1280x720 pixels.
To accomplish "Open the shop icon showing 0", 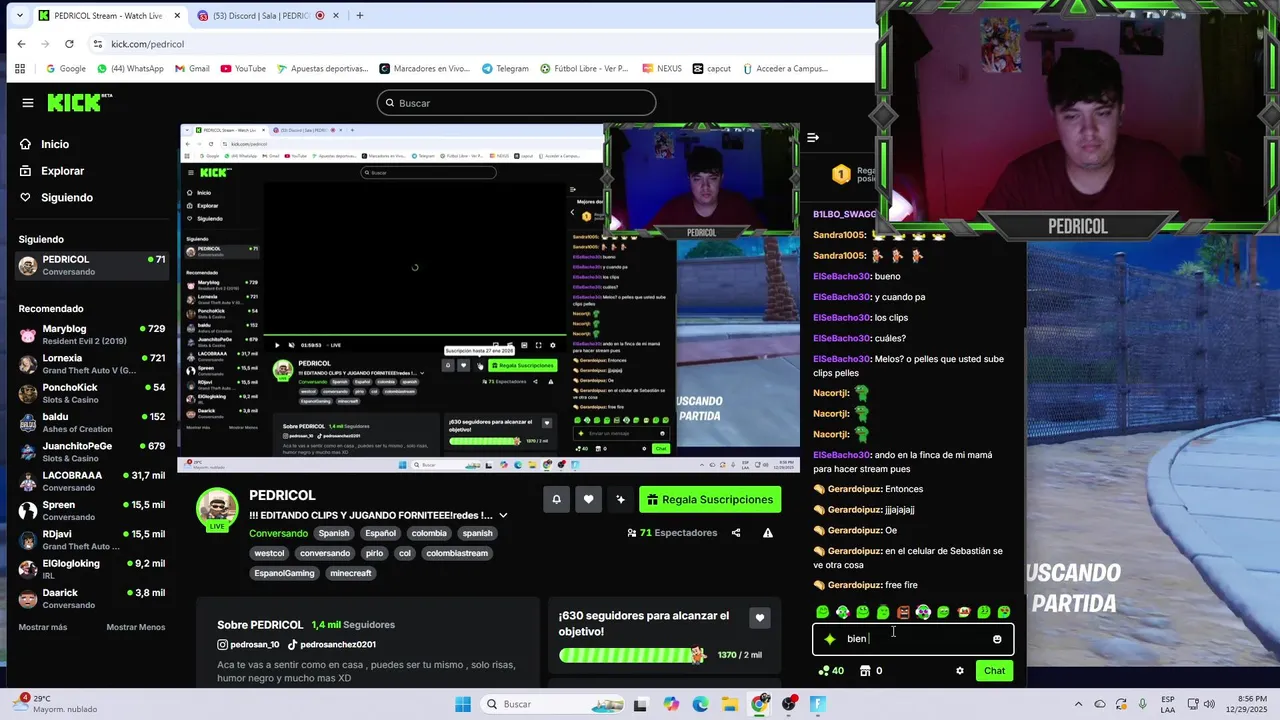I will pyautogui.click(x=871, y=671).
